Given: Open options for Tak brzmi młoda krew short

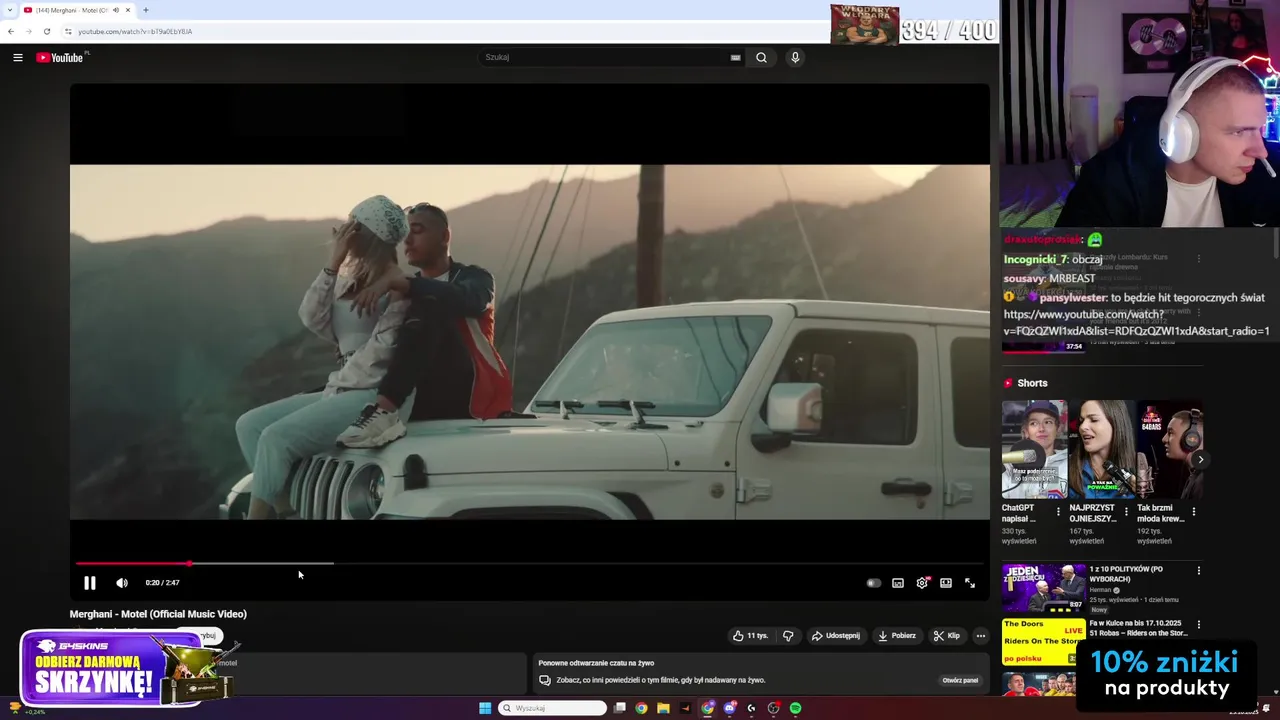Looking at the screenshot, I should coord(1193,512).
